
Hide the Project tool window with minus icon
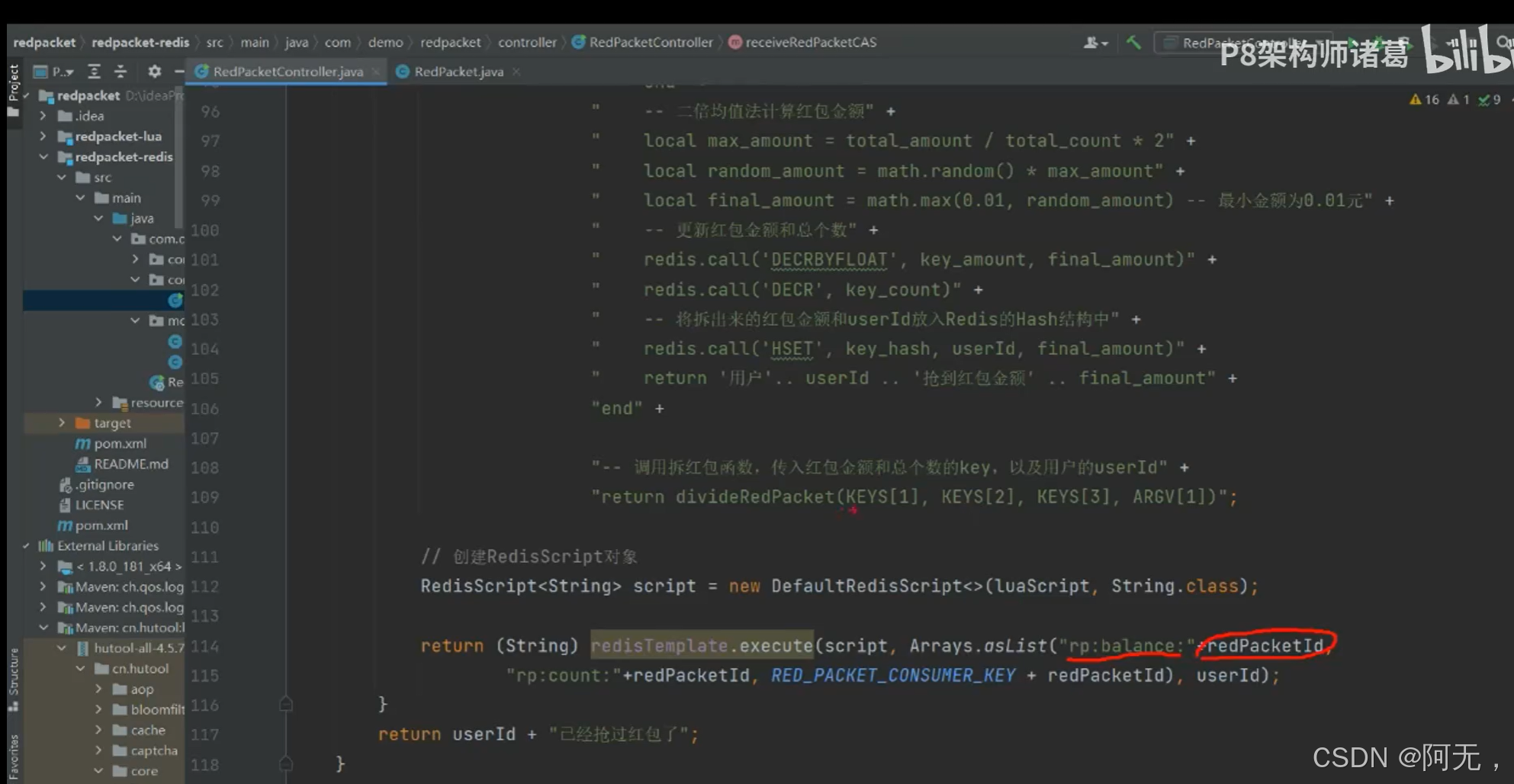(179, 72)
